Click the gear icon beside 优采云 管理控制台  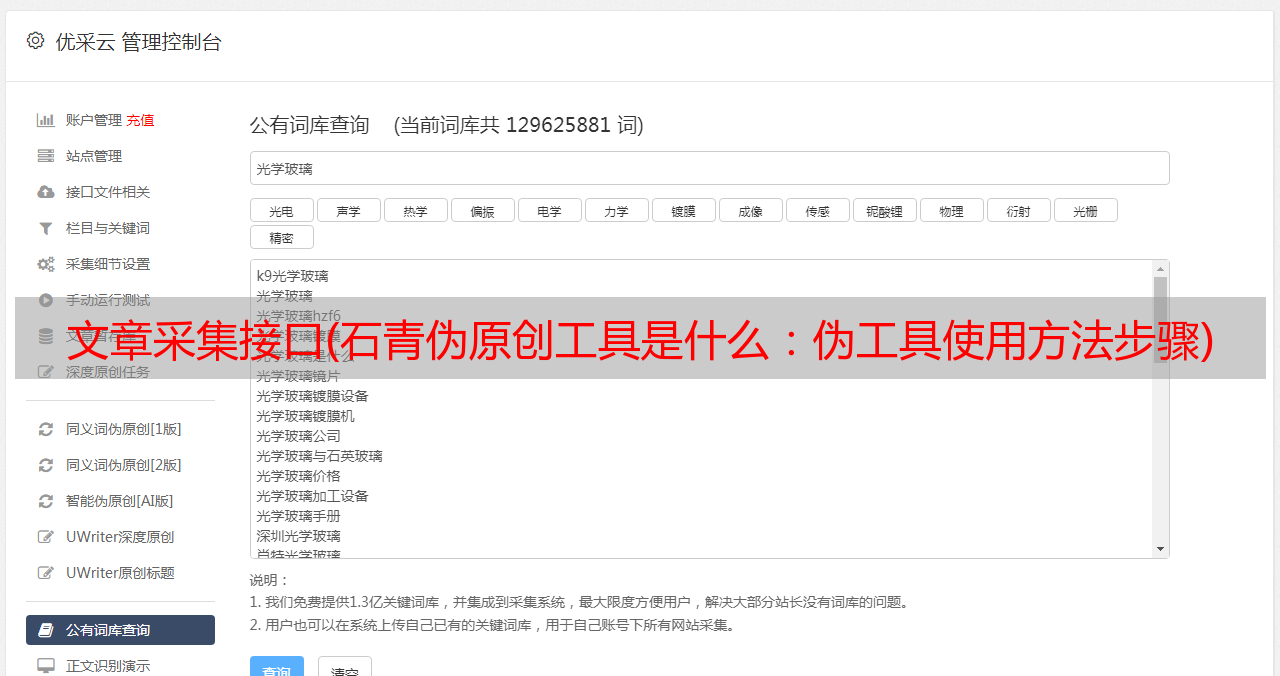pyautogui.click(x=35, y=41)
